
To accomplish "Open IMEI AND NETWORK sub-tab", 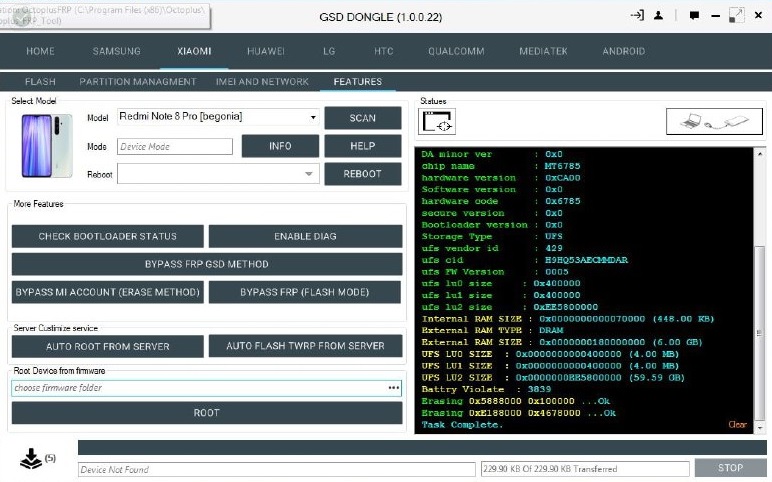I will pos(262,82).
